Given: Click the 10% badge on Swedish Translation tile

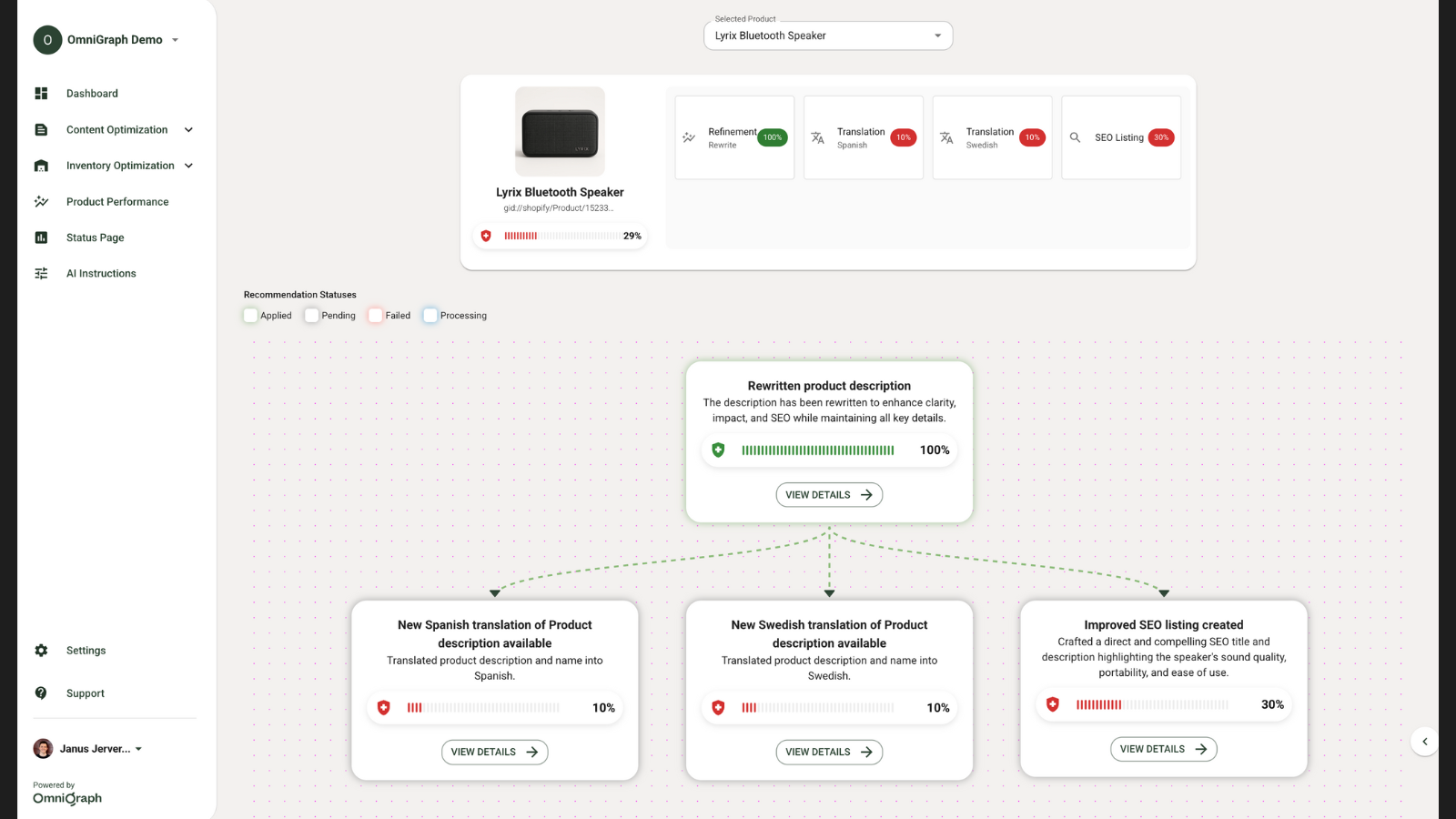Looking at the screenshot, I should [1032, 137].
